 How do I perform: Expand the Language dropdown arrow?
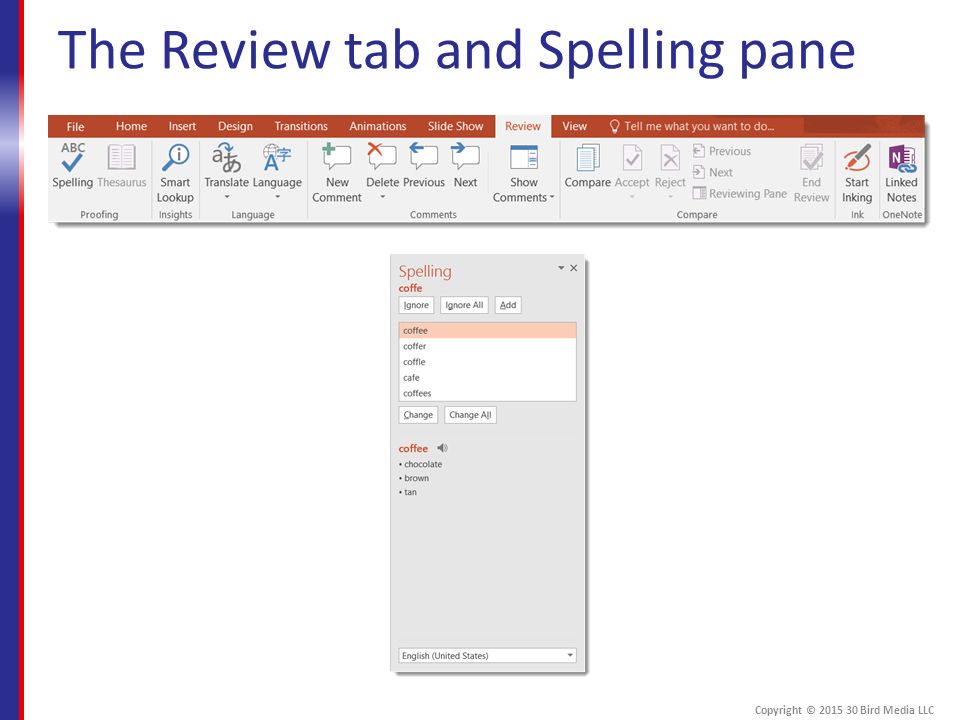tap(277, 197)
